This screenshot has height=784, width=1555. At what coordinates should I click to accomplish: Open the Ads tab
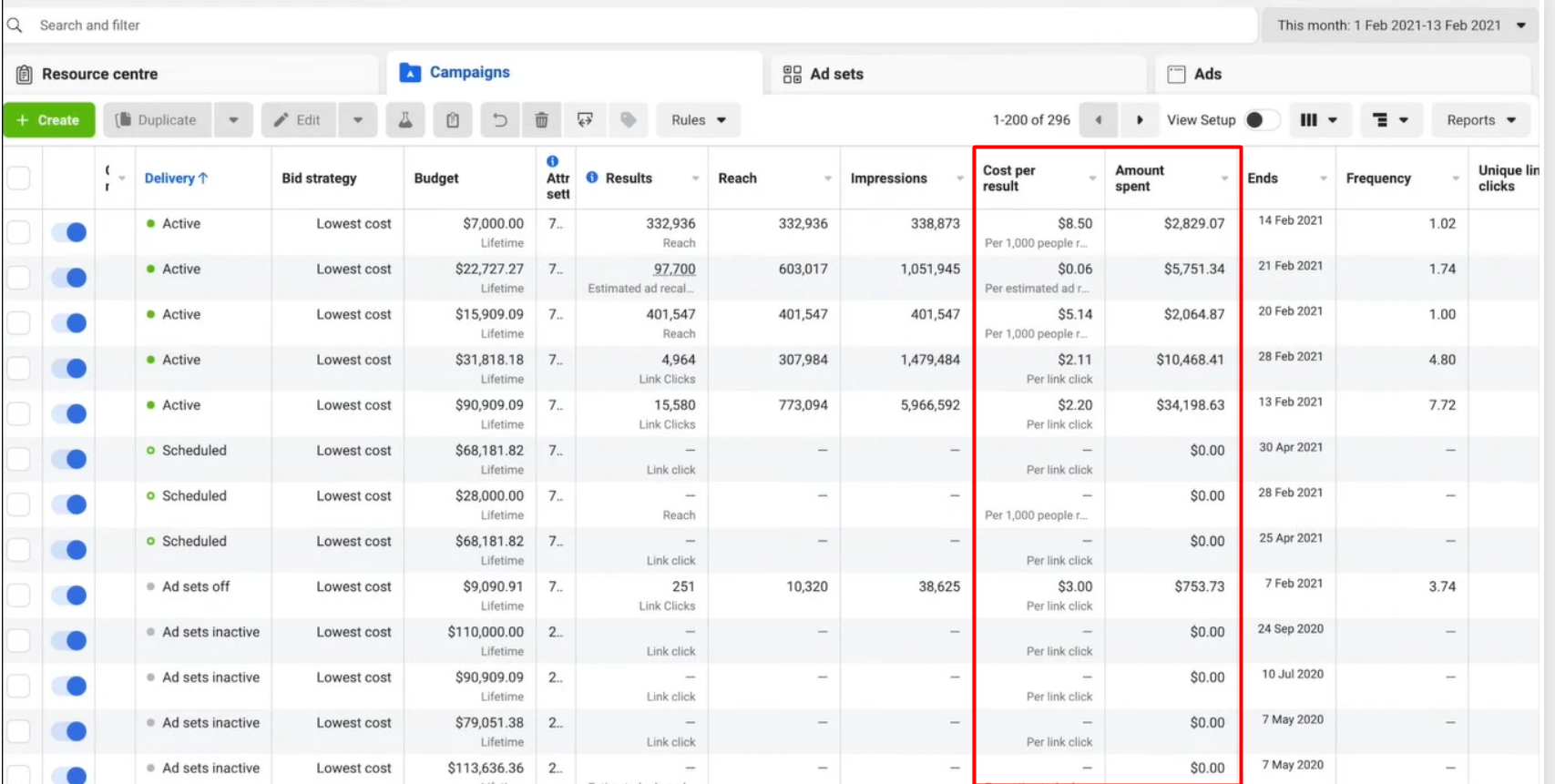click(x=1207, y=74)
